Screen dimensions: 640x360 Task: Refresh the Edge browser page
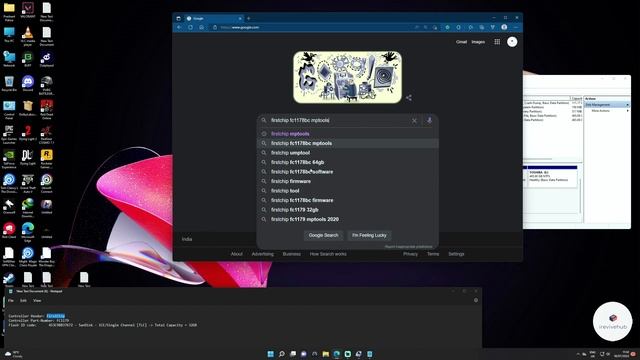pyautogui.click(x=190, y=27)
